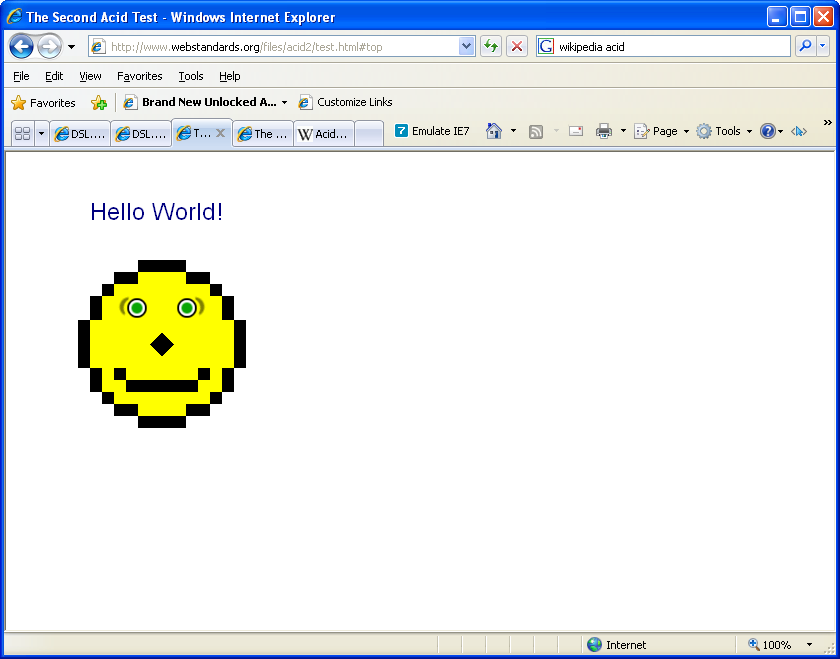The width and height of the screenshot is (840, 659).
Task: Switch to the first DSL tab
Action: tap(80, 133)
